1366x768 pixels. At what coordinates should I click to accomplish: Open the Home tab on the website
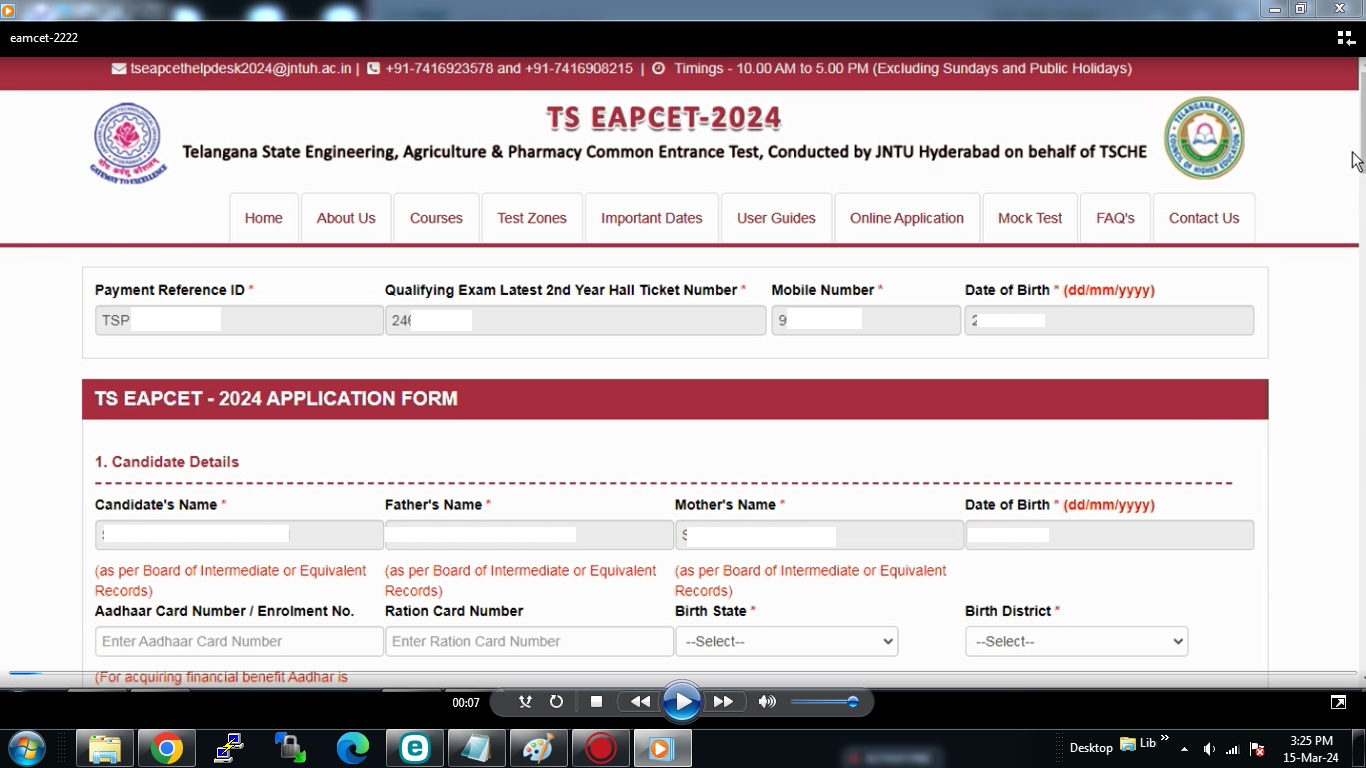pos(264,218)
